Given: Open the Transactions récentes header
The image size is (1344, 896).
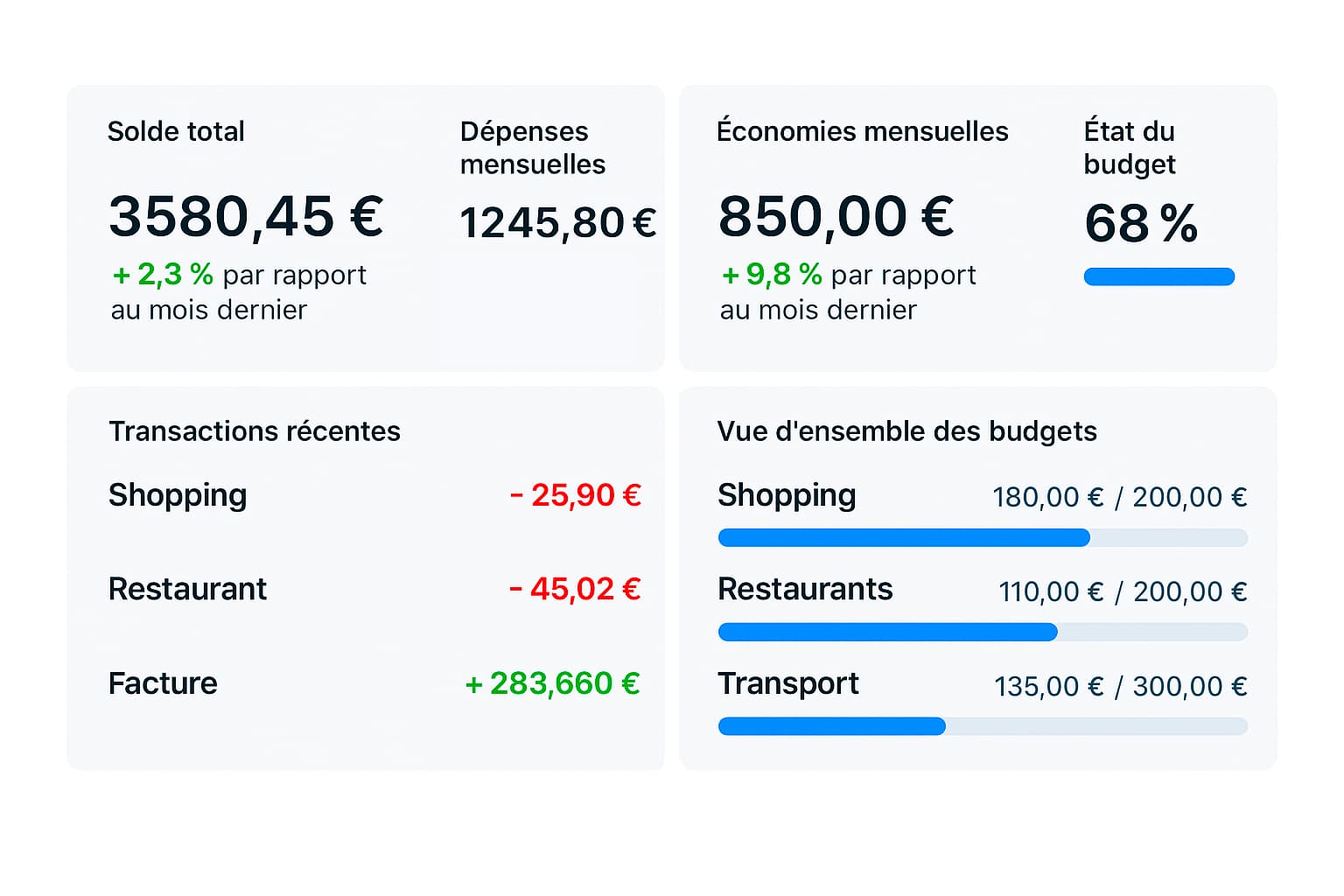Looking at the screenshot, I should click(x=254, y=430).
